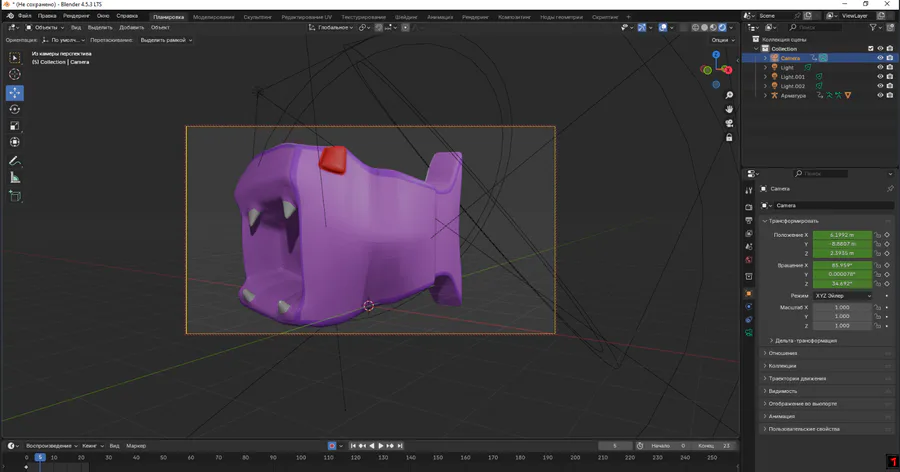Toggle auto-keying record button in timeline
900x472 pixels.
click(332, 446)
